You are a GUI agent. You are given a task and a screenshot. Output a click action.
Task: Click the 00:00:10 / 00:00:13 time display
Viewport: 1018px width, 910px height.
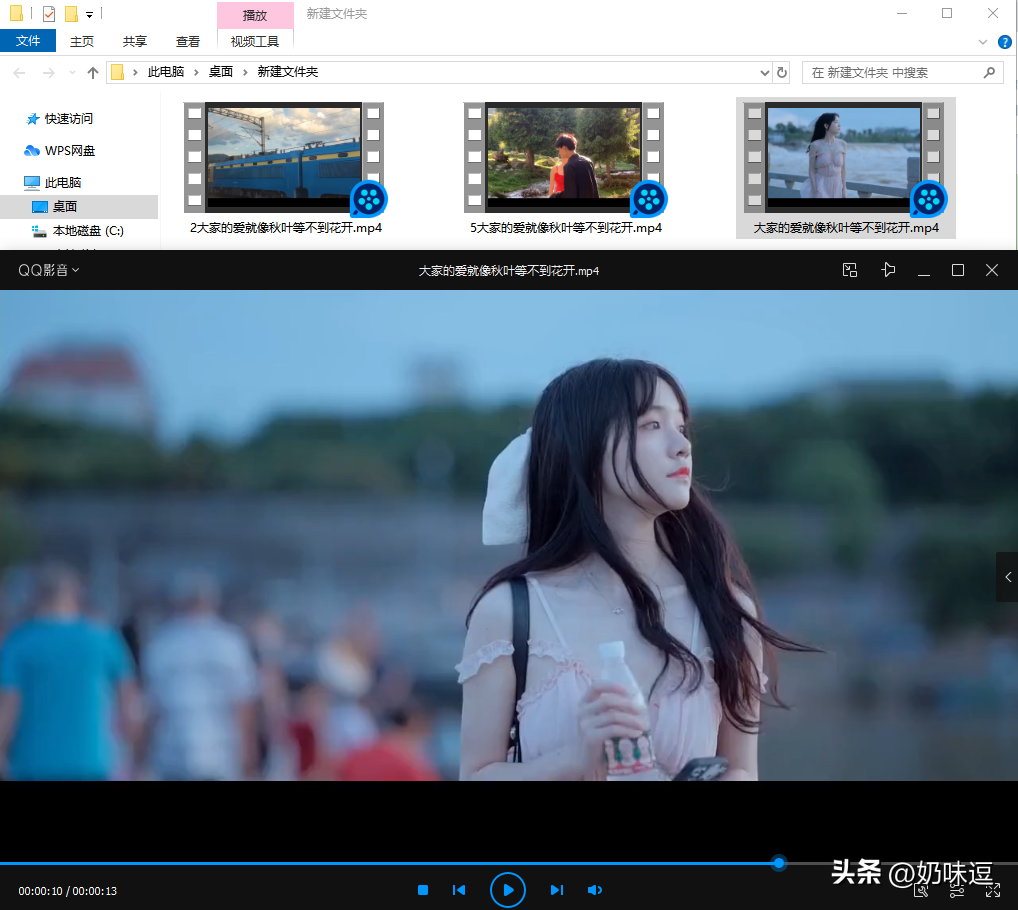(68, 891)
